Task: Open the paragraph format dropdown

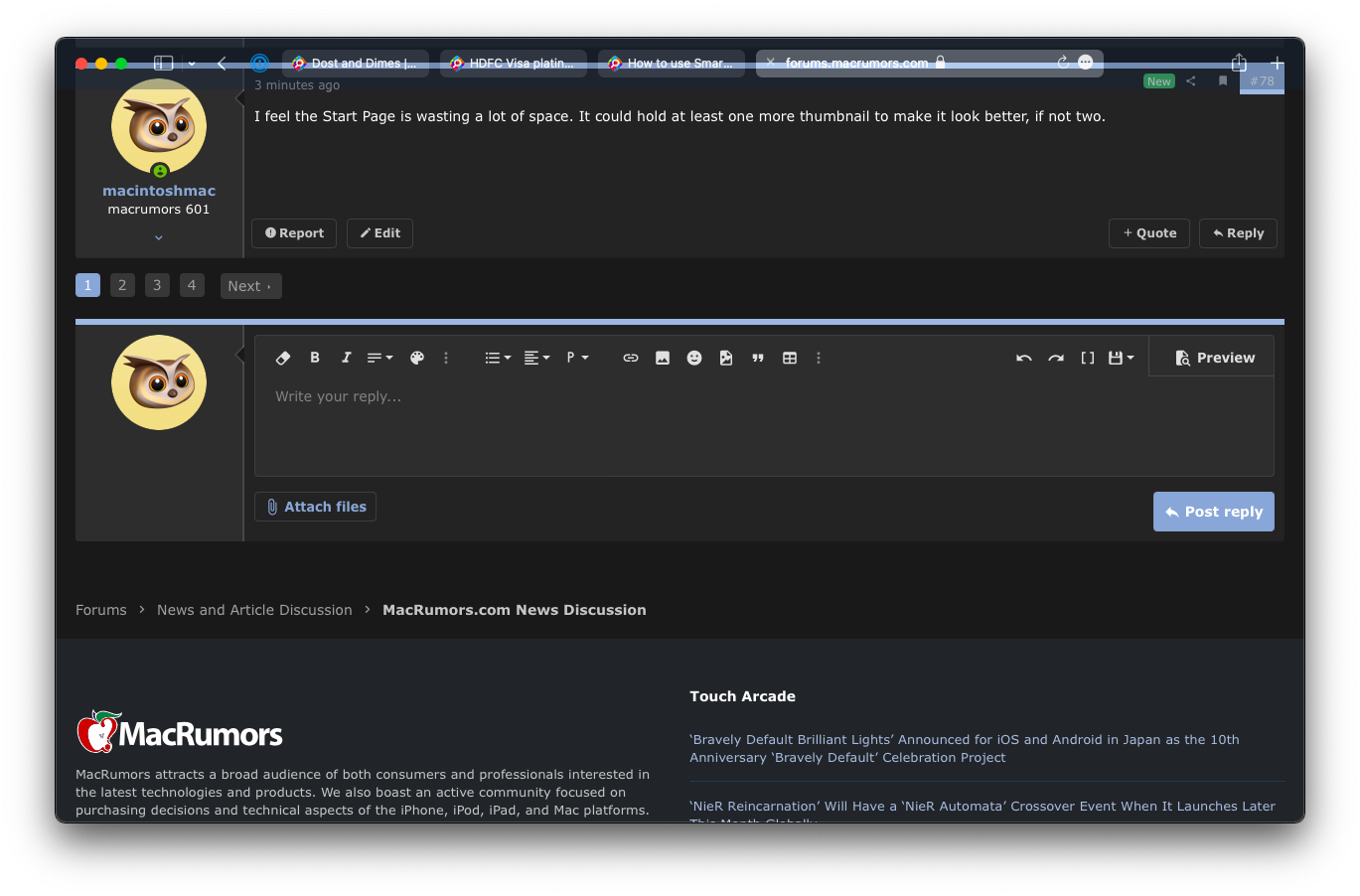Action: 577,358
